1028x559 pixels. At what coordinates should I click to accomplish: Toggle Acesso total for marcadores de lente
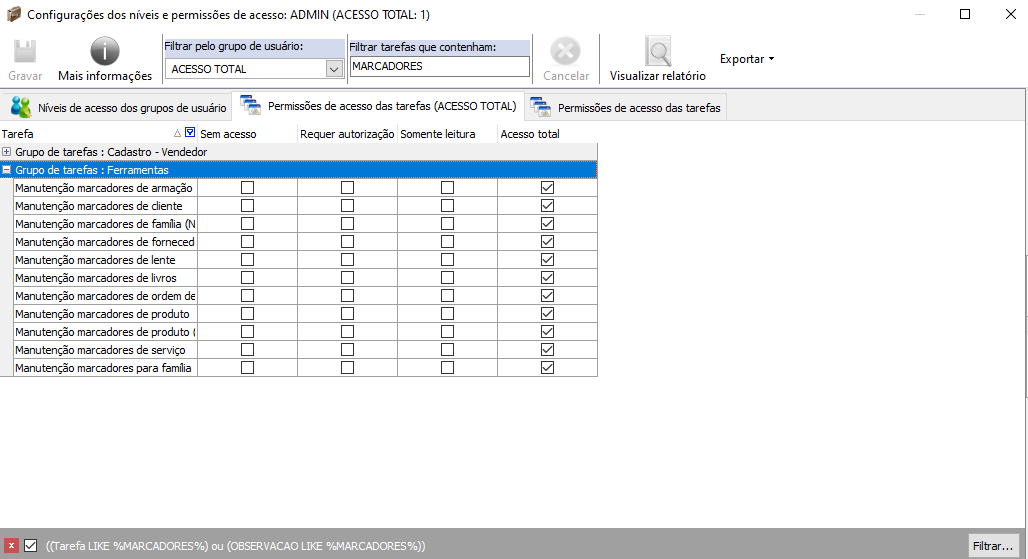547,260
